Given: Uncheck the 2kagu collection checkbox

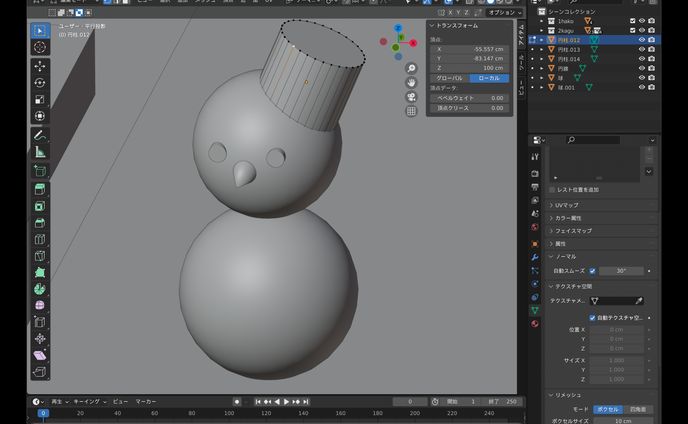Looking at the screenshot, I should [632, 30].
